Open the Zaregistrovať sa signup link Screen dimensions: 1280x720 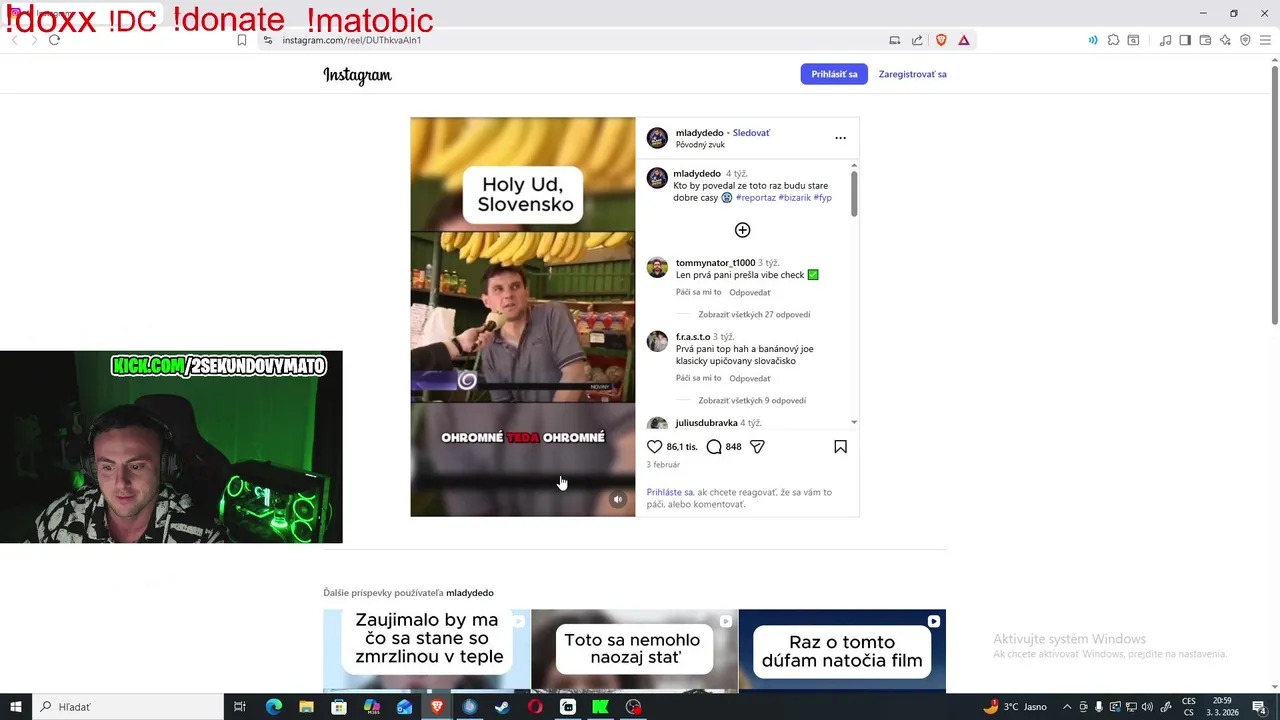pyautogui.click(x=912, y=74)
